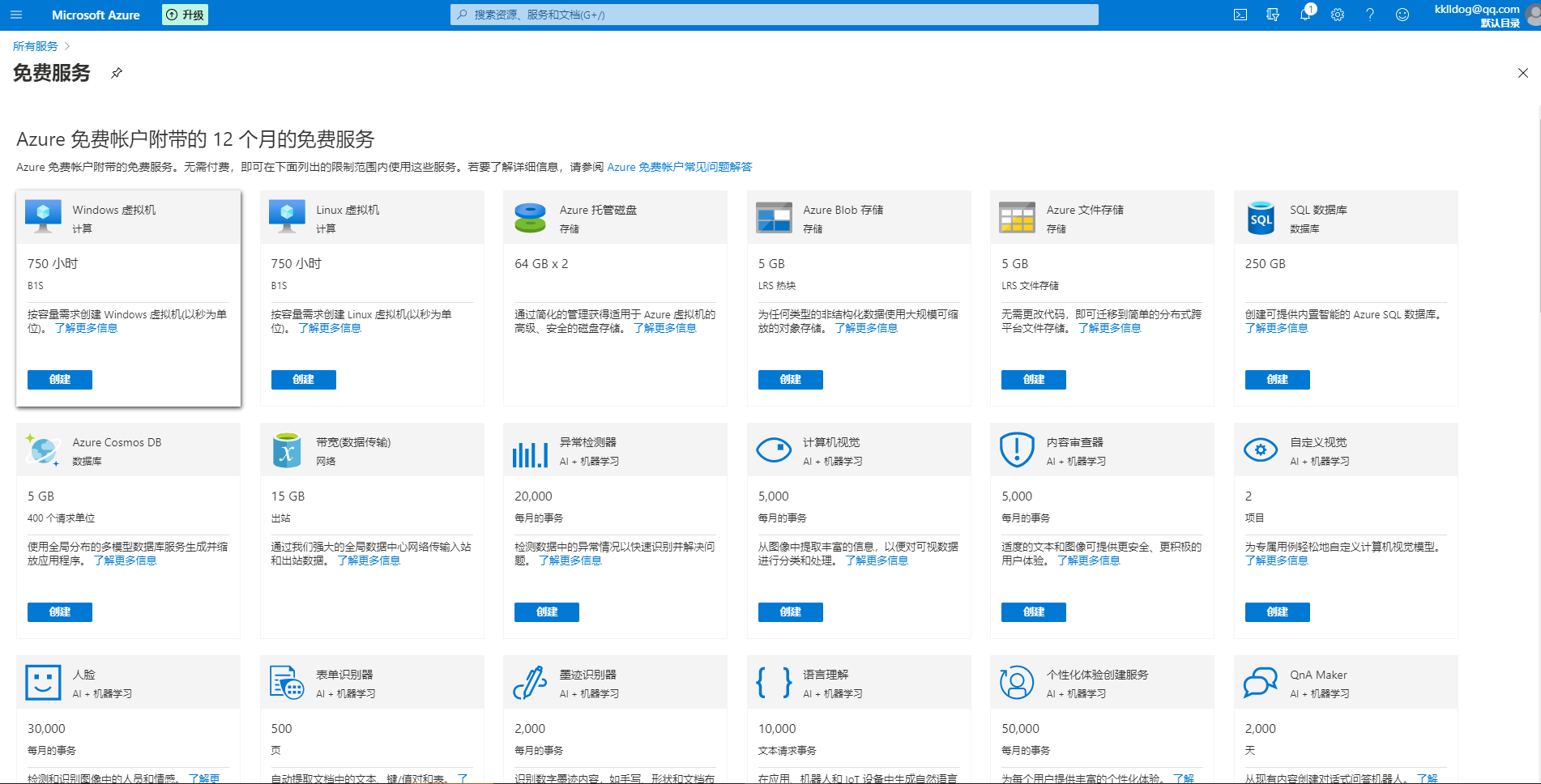Open Cloud Shell from the top bar
The width and height of the screenshot is (1541, 784).
(1240, 15)
